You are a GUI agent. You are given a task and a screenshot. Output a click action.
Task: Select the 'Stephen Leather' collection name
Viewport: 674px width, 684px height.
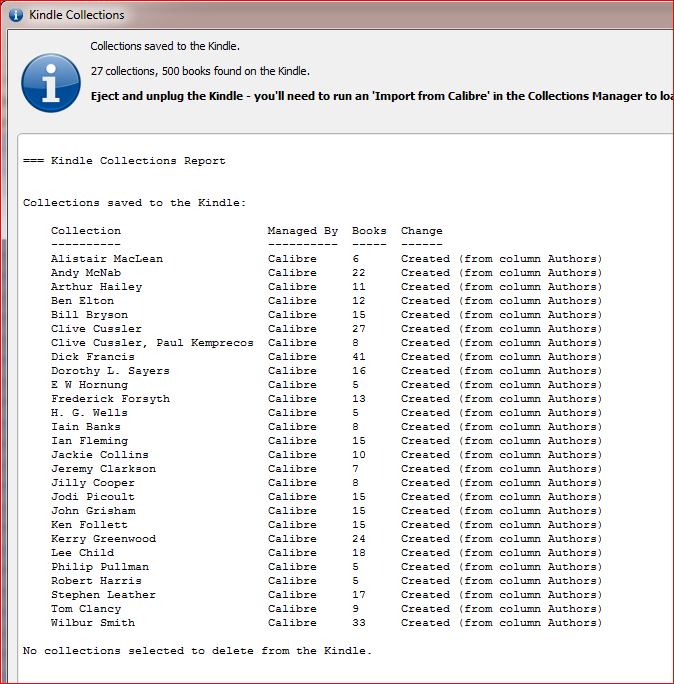103,594
